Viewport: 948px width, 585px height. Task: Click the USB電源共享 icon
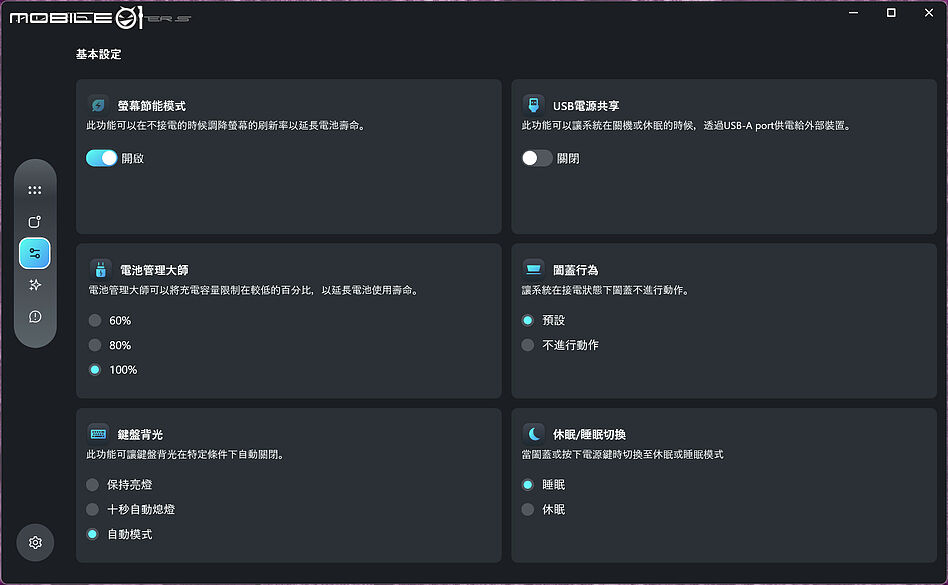(x=534, y=105)
